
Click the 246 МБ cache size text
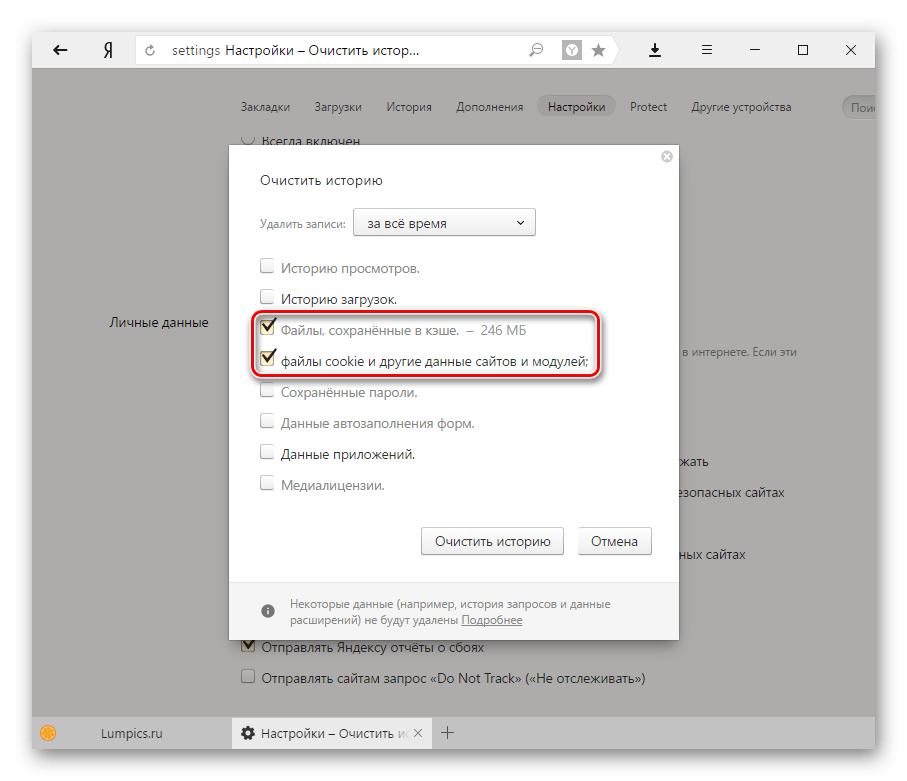tap(503, 330)
